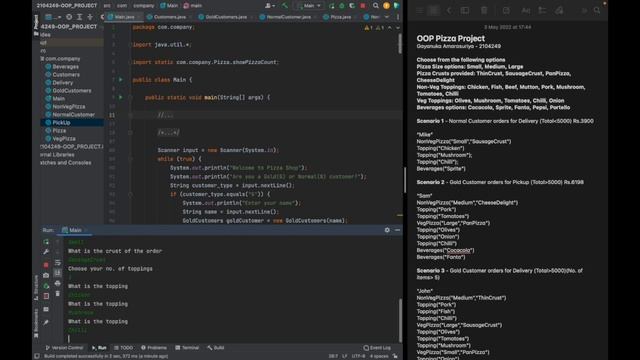Click the OOP Pizza Project note title
This screenshot has height=360, width=640.
451,38
